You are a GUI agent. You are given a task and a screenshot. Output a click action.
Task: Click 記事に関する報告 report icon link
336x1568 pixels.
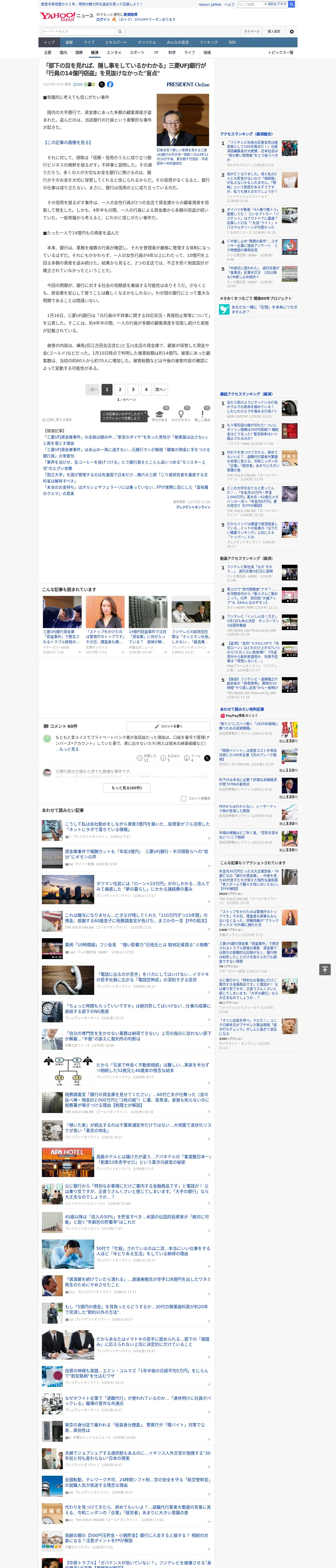point(57,419)
